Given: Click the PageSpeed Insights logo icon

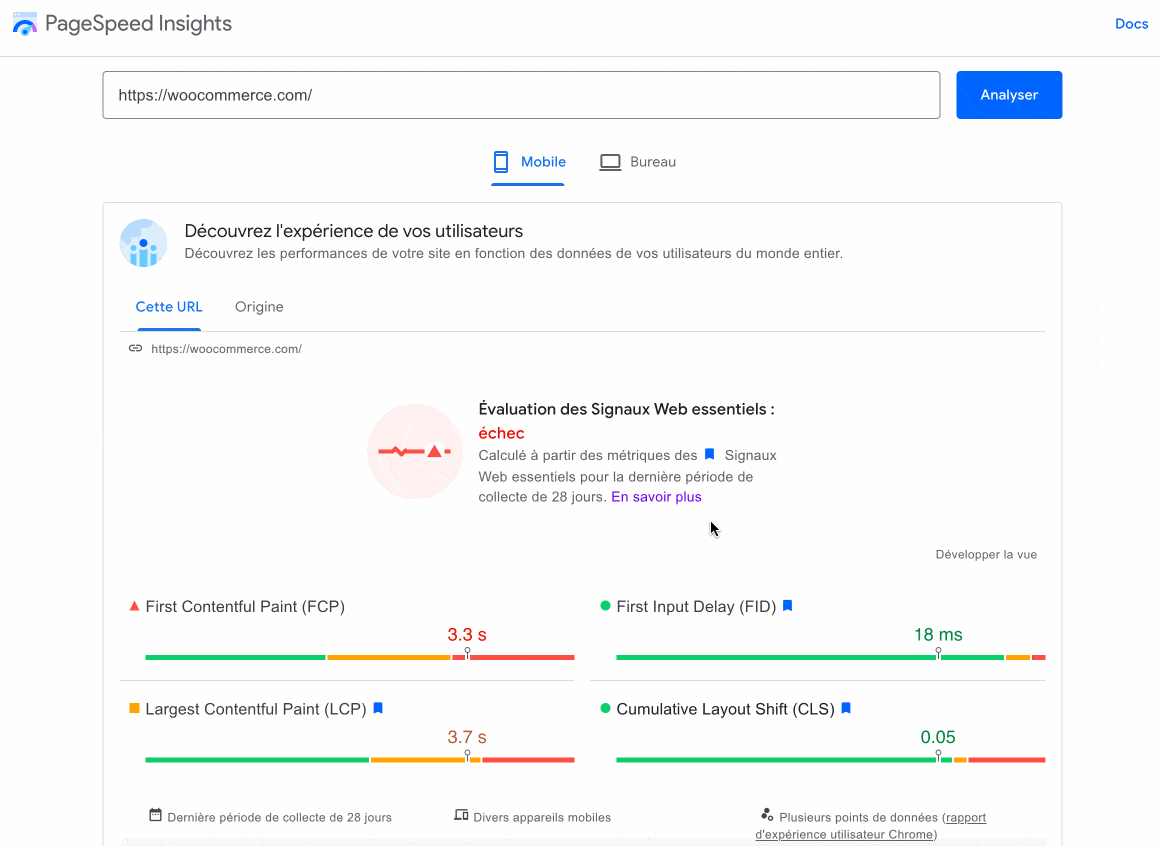Looking at the screenshot, I should point(24,24).
